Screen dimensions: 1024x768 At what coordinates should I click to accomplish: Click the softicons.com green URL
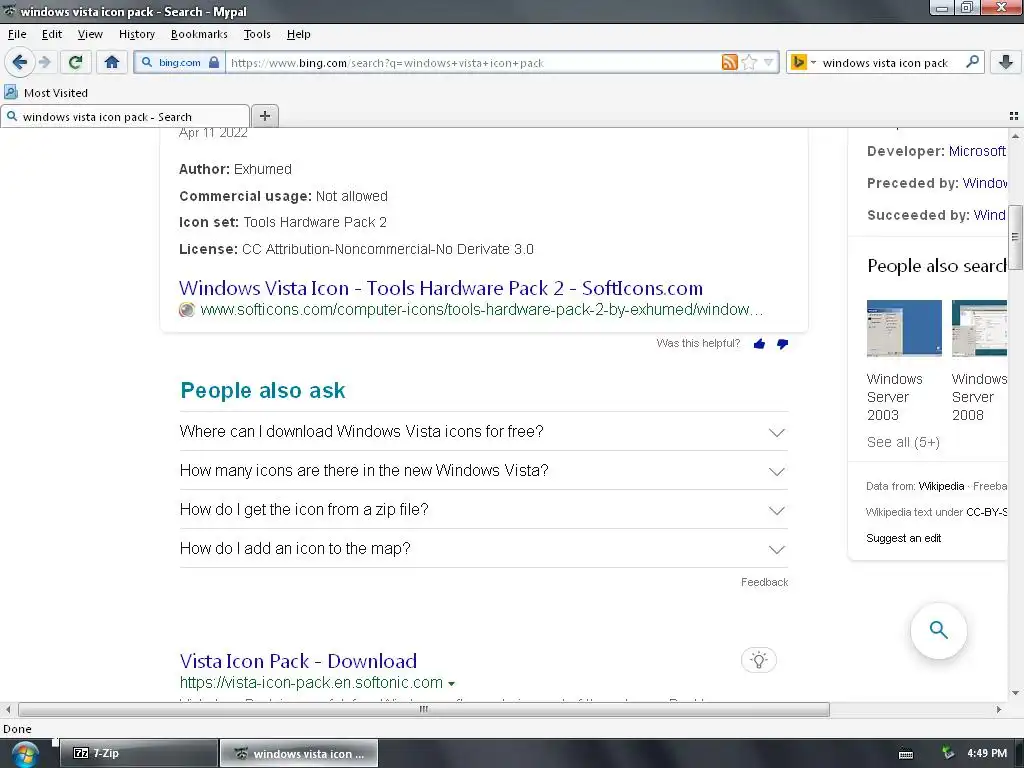(x=481, y=310)
